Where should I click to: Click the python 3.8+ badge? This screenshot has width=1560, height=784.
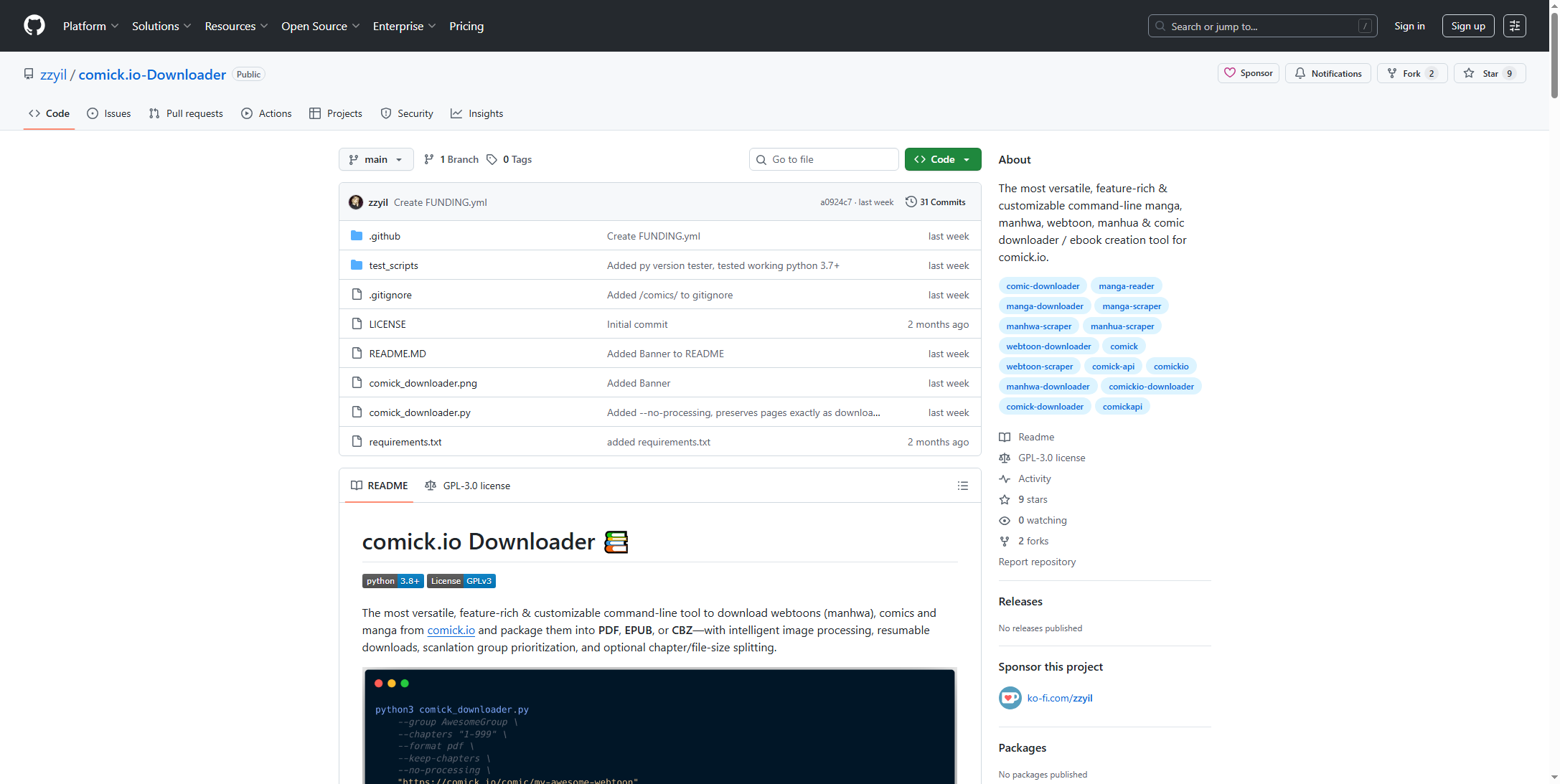point(393,581)
